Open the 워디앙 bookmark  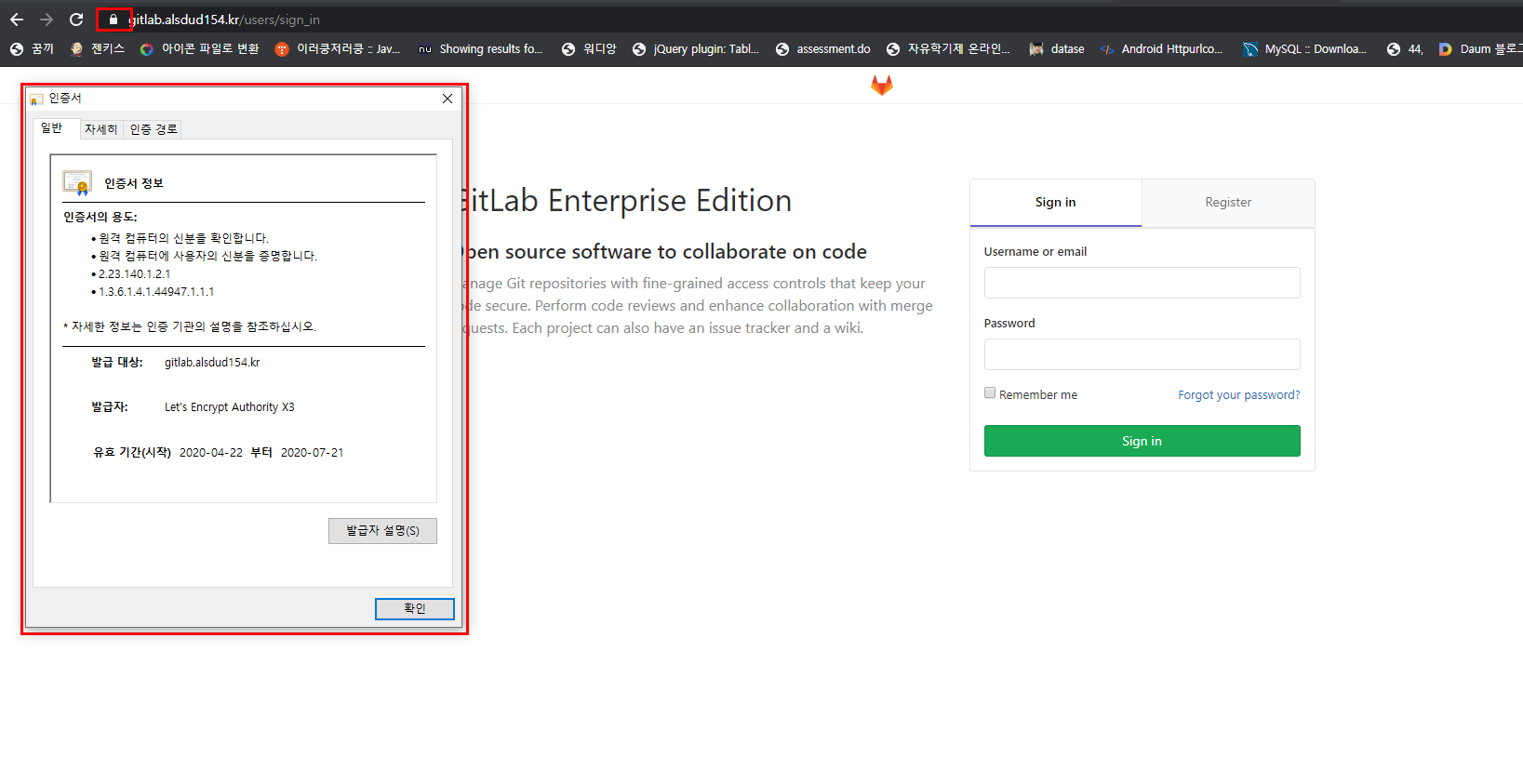coord(589,49)
